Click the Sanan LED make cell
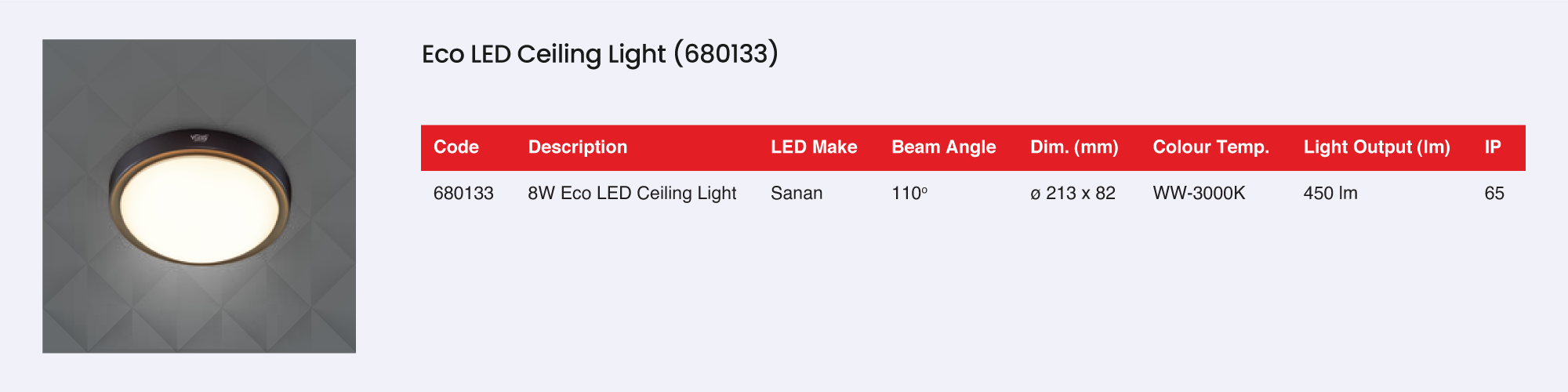 797,194
